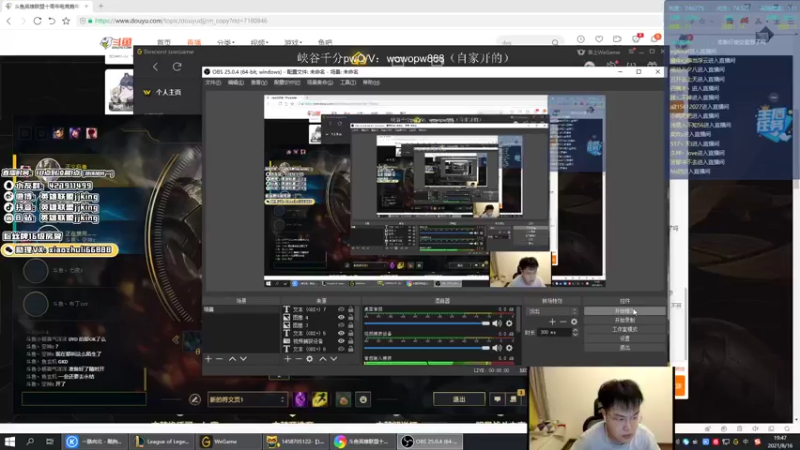The width and height of the screenshot is (800, 450).
Task: Move scene up in Scenes panel
Action: [232, 359]
